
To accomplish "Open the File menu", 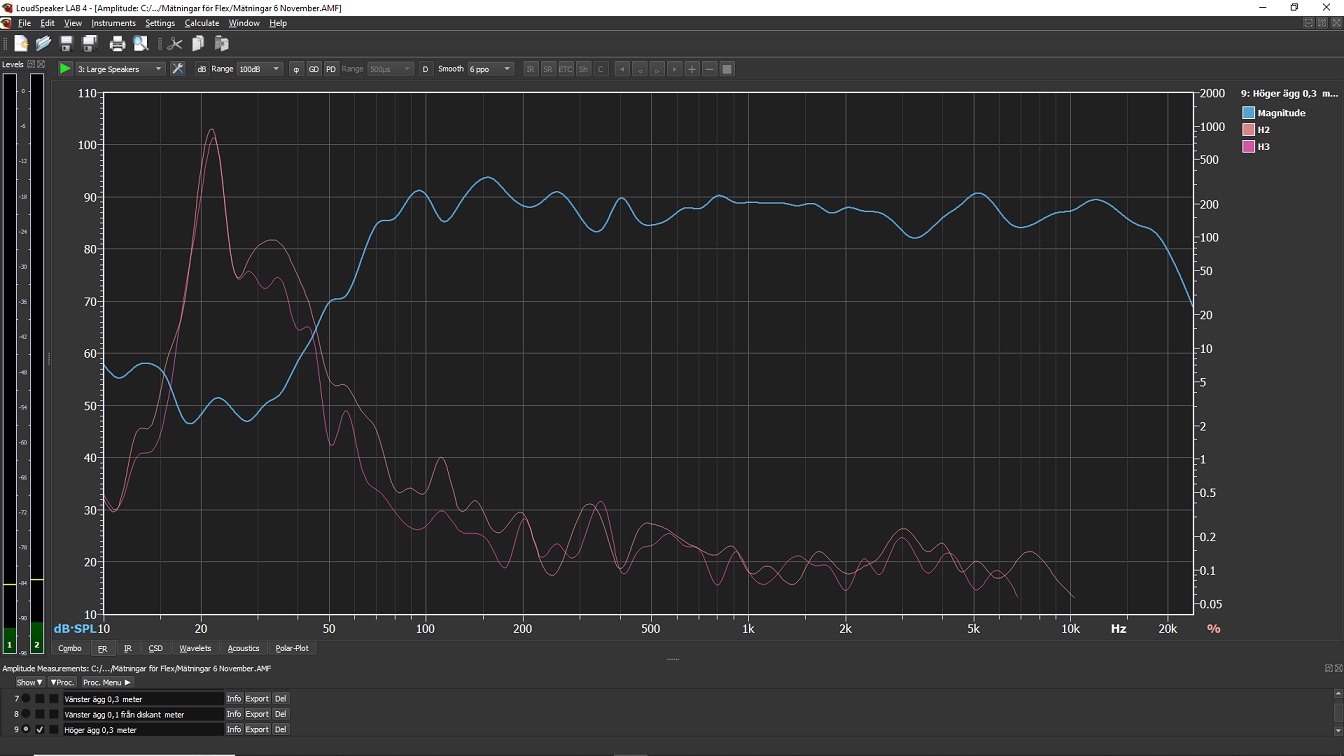I will coord(24,23).
